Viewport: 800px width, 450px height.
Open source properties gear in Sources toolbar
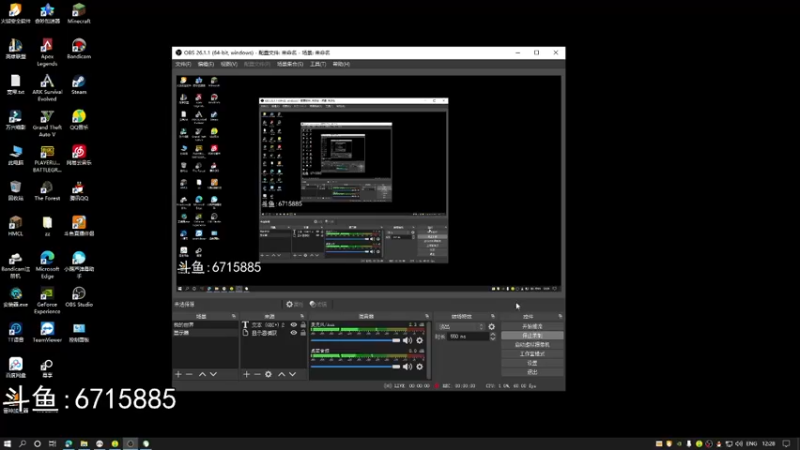click(268, 374)
